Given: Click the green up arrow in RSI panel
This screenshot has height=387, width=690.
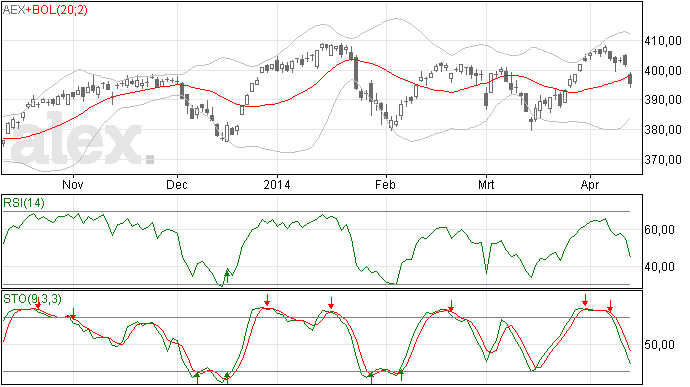Looking at the screenshot, I should coord(227,276).
